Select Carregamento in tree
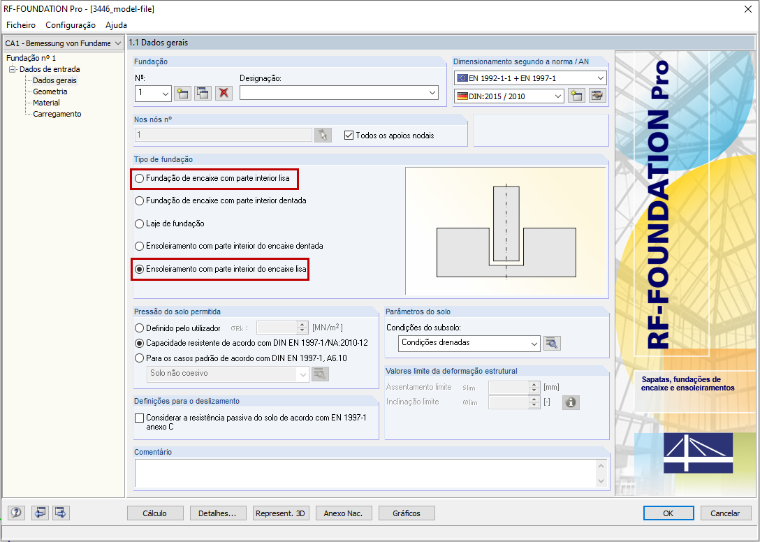 coord(57,114)
